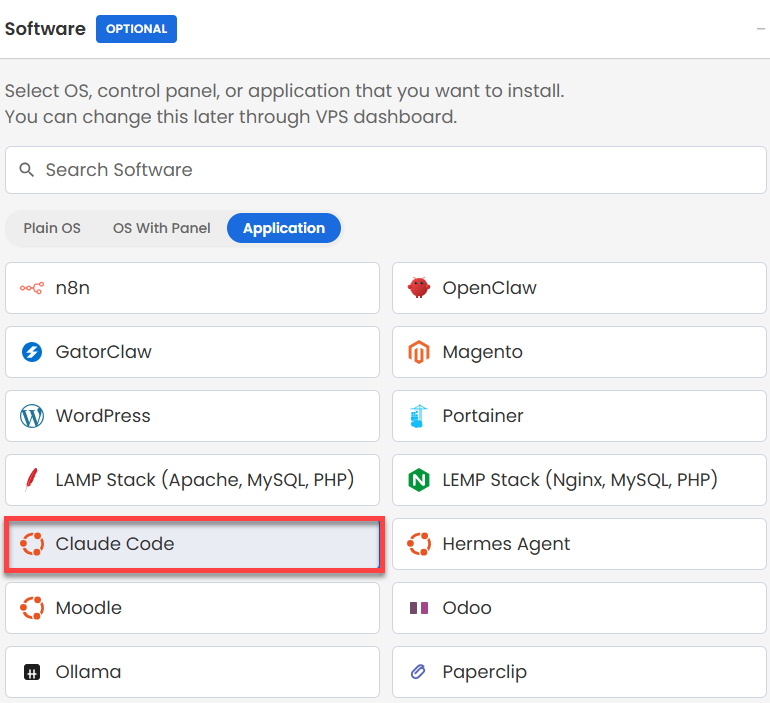Select the Hermes Agent application card
Image resolution: width=770 pixels, height=703 pixels.
579,544
